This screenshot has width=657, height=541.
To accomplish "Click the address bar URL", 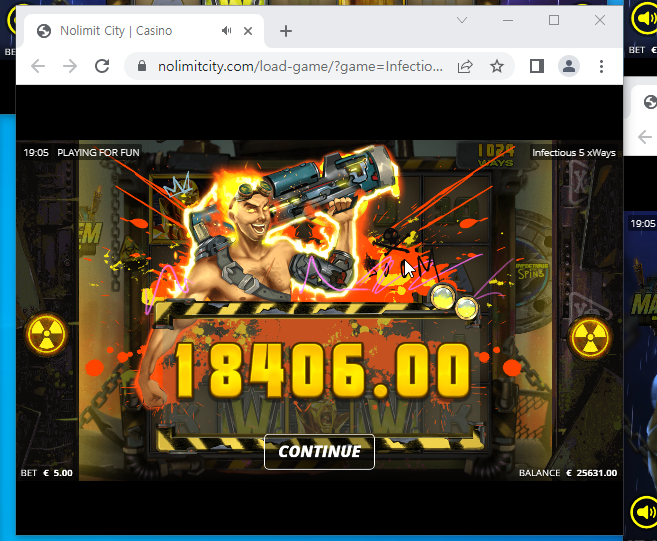I will [300, 66].
